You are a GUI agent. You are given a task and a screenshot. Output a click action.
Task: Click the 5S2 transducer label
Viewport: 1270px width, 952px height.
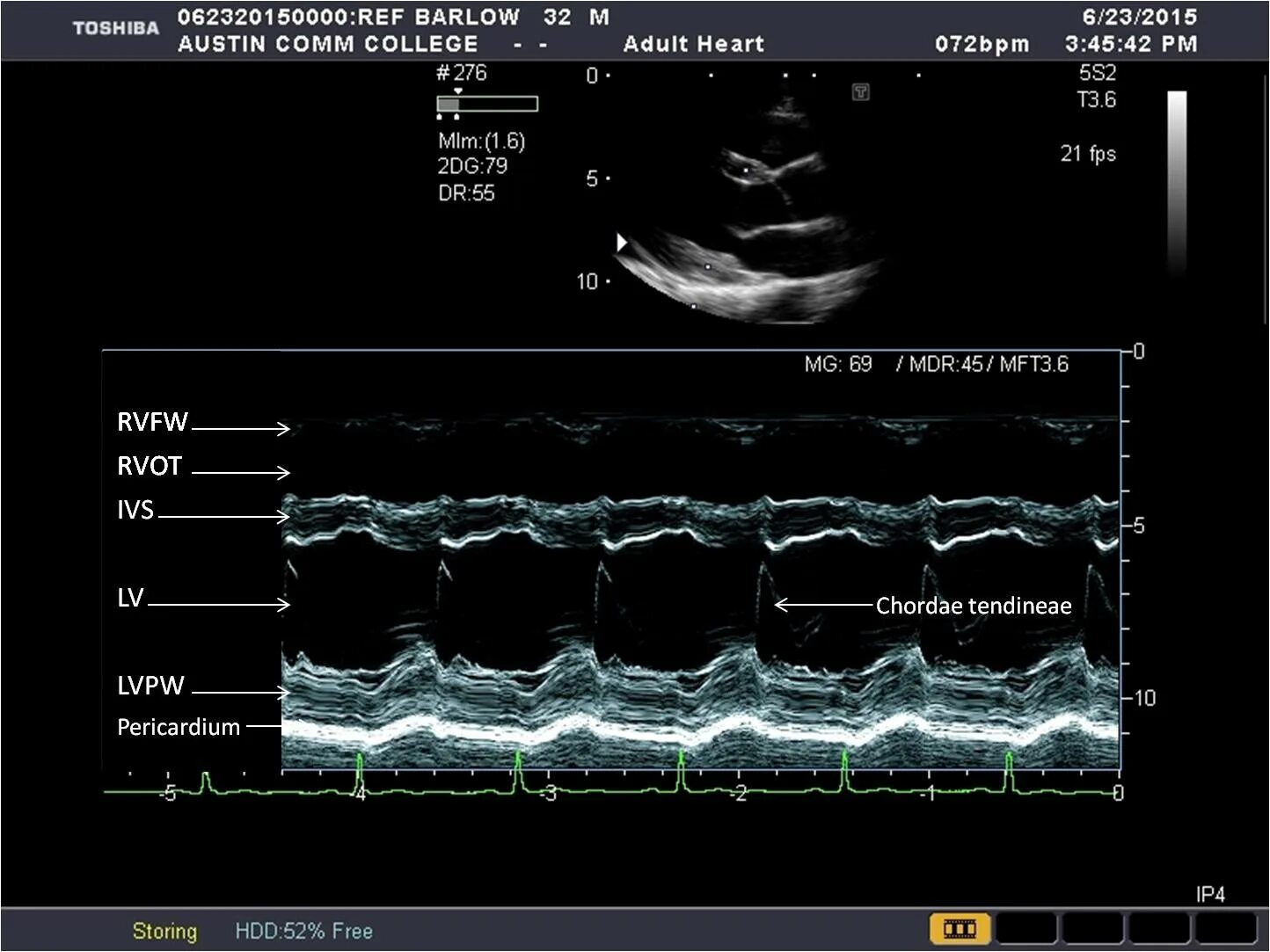(1098, 73)
